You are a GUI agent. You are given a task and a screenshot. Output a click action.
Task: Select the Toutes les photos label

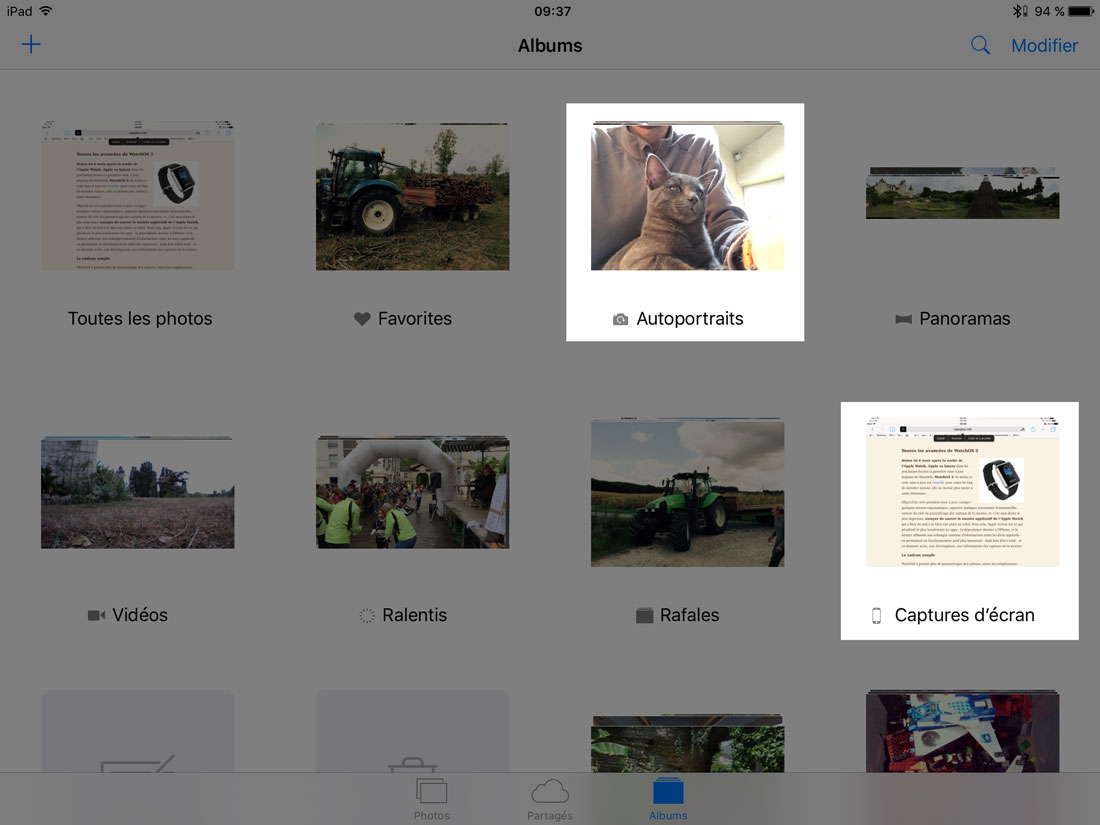pyautogui.click(x=140, y=318)
